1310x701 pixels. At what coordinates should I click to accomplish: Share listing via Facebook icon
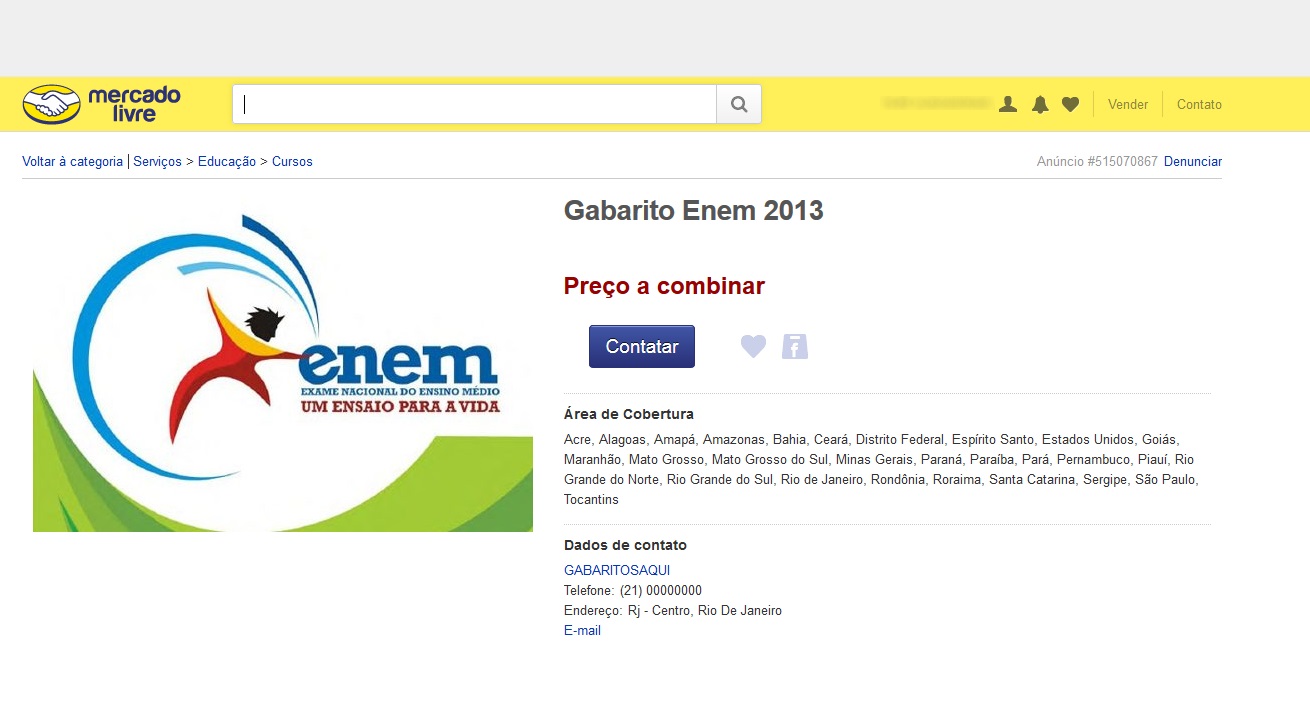[x=795, y=346]
